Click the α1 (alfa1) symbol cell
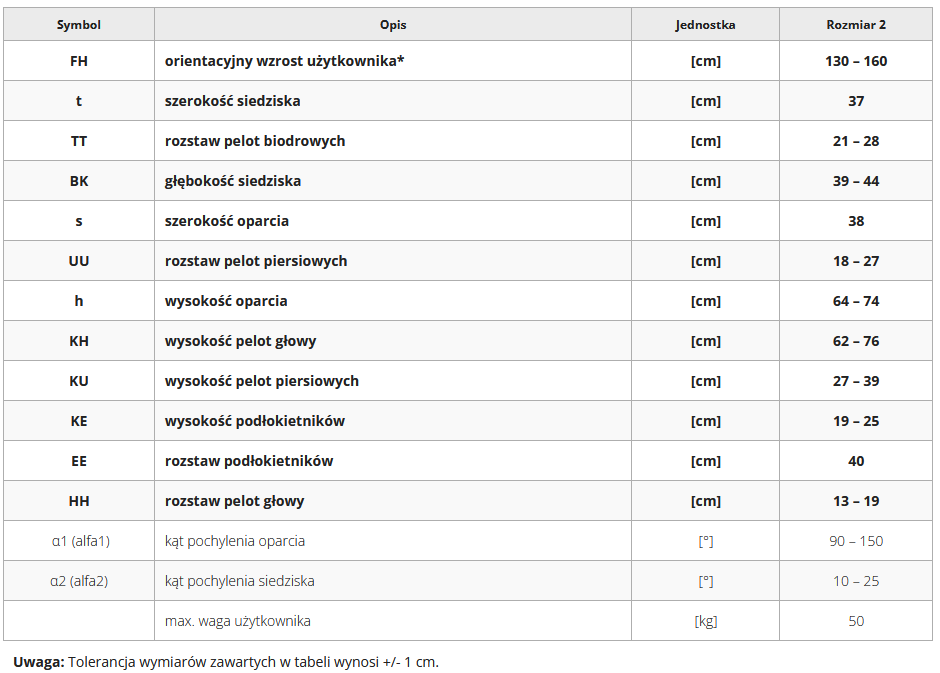The width and height of the screenshot is (940, 673). [80, 541]
